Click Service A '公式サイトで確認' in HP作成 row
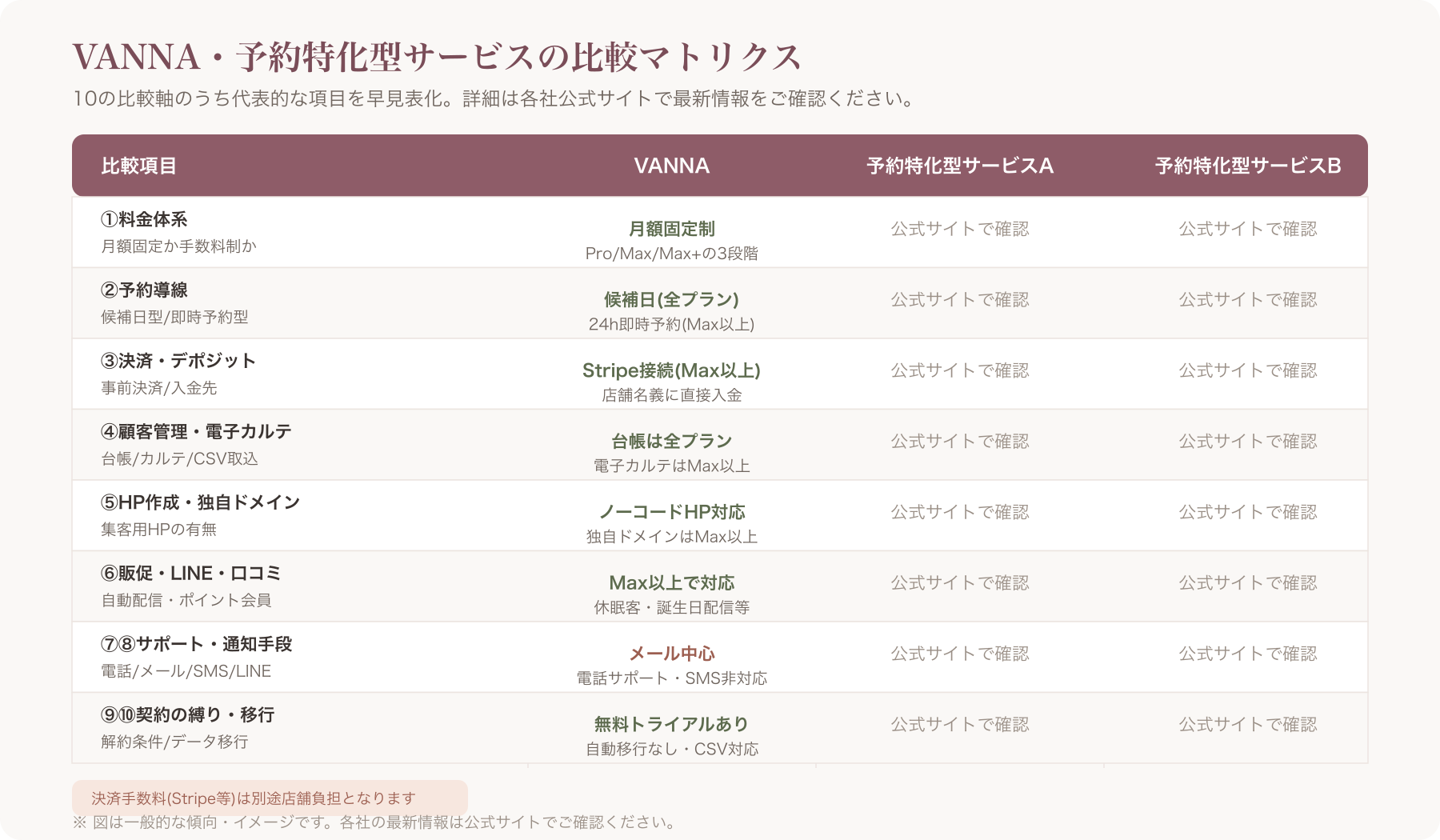 click(960, 512)
